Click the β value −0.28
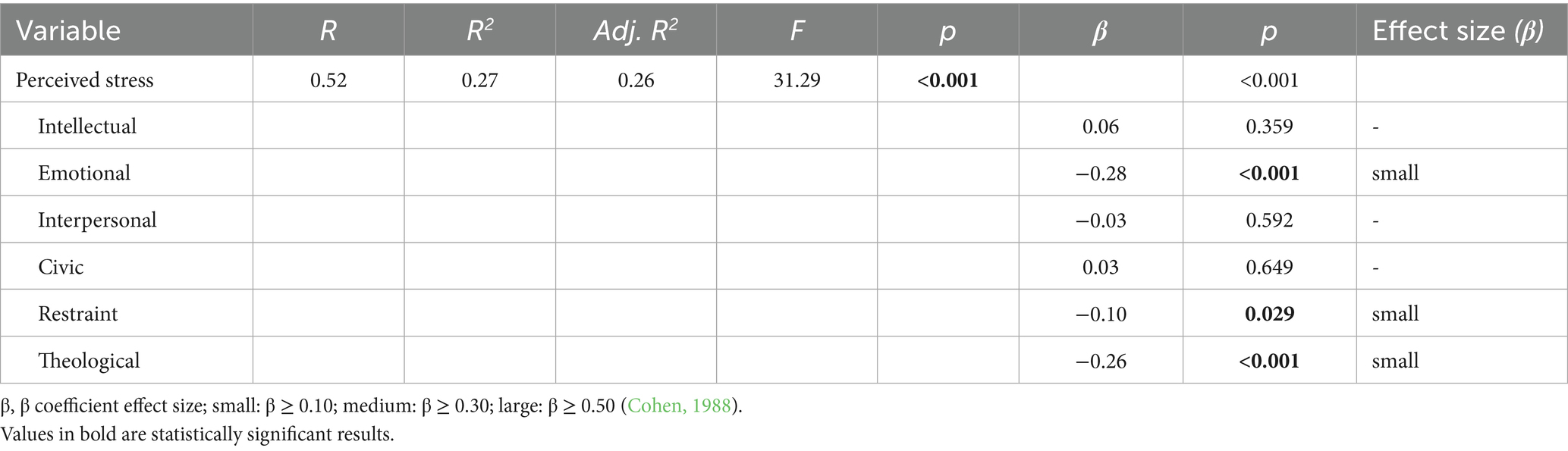Viewport: 1568px width, 451px height. pyautogui.click(x=1101, y=173)
